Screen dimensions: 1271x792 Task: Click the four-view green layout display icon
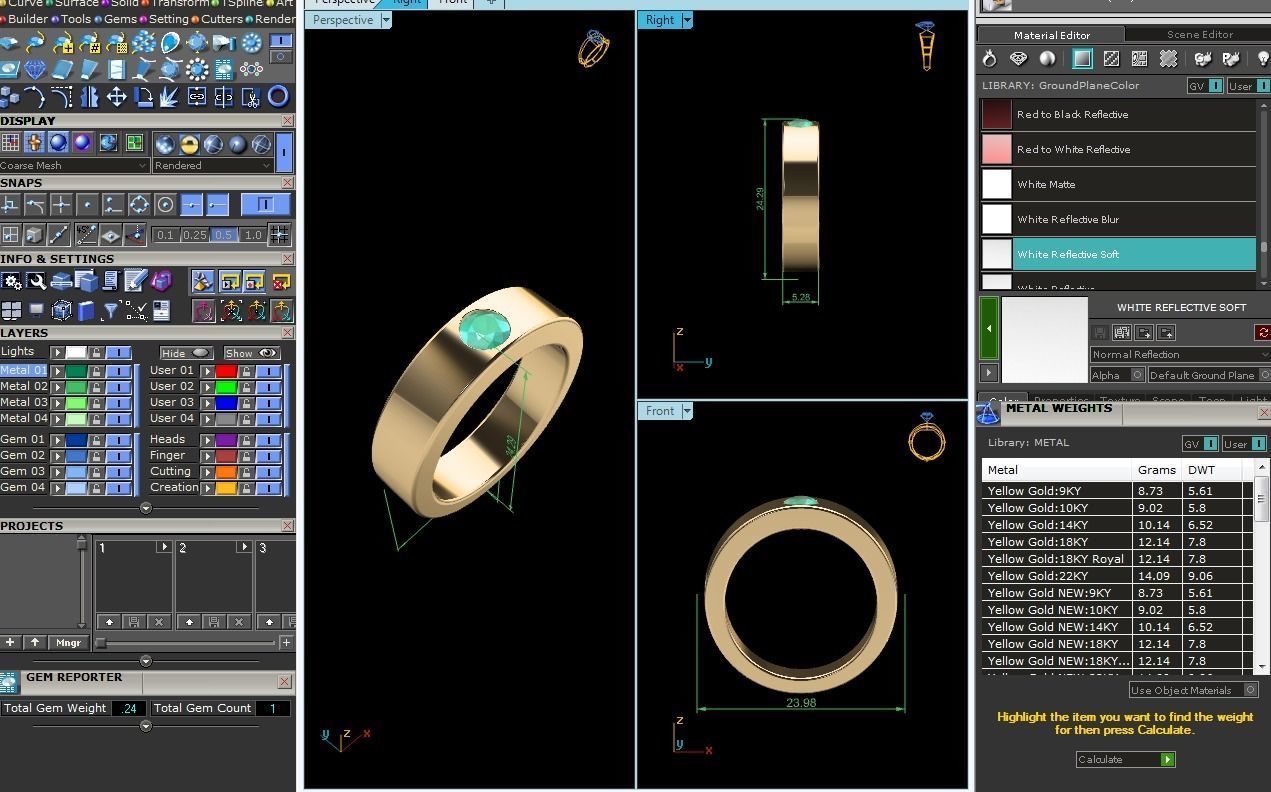134,142
